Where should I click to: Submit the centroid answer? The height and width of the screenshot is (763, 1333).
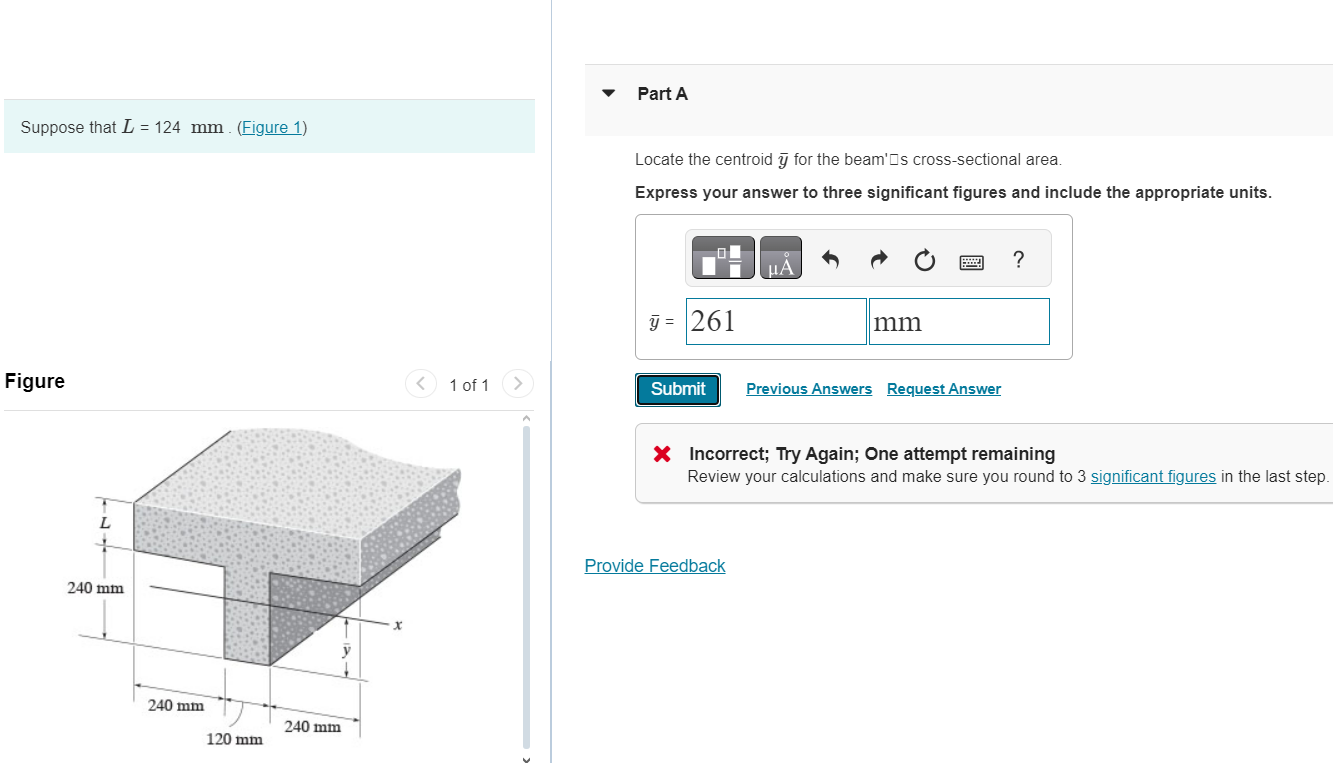click(x=677, y=389)
